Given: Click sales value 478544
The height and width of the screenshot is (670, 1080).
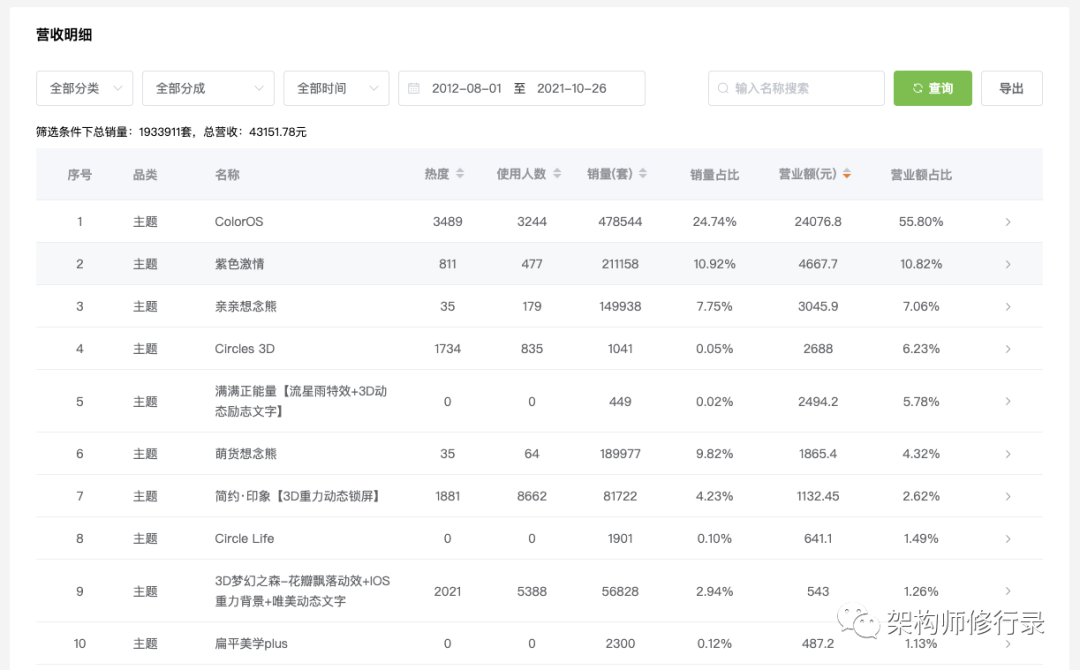Looking at the screenshot, I should tap(620, 222).
